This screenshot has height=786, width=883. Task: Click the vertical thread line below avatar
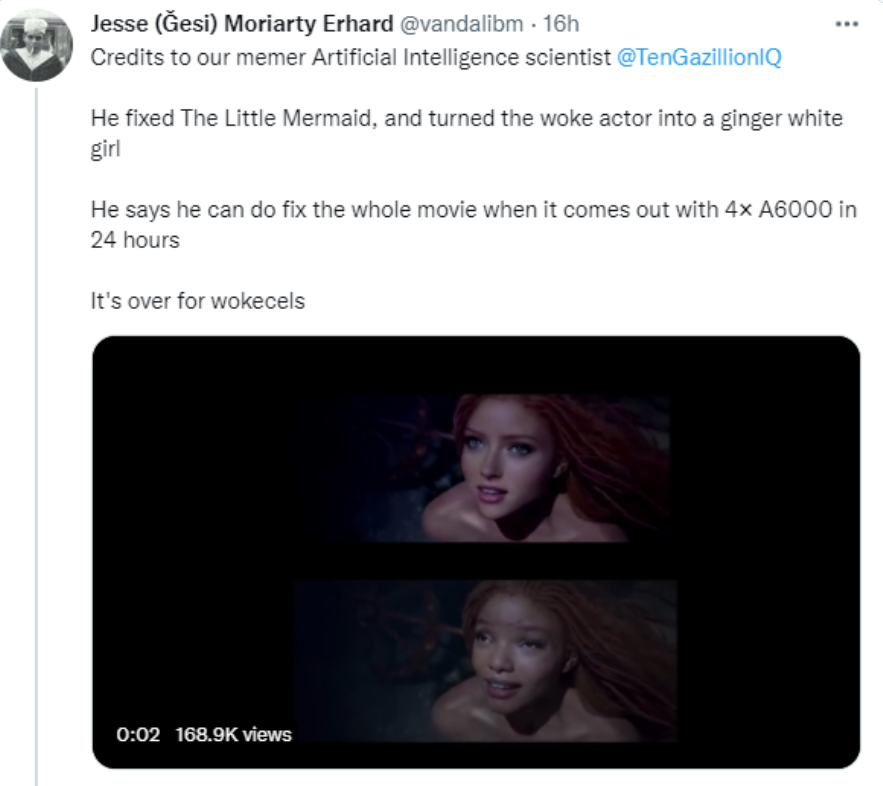tap(37, 436)
